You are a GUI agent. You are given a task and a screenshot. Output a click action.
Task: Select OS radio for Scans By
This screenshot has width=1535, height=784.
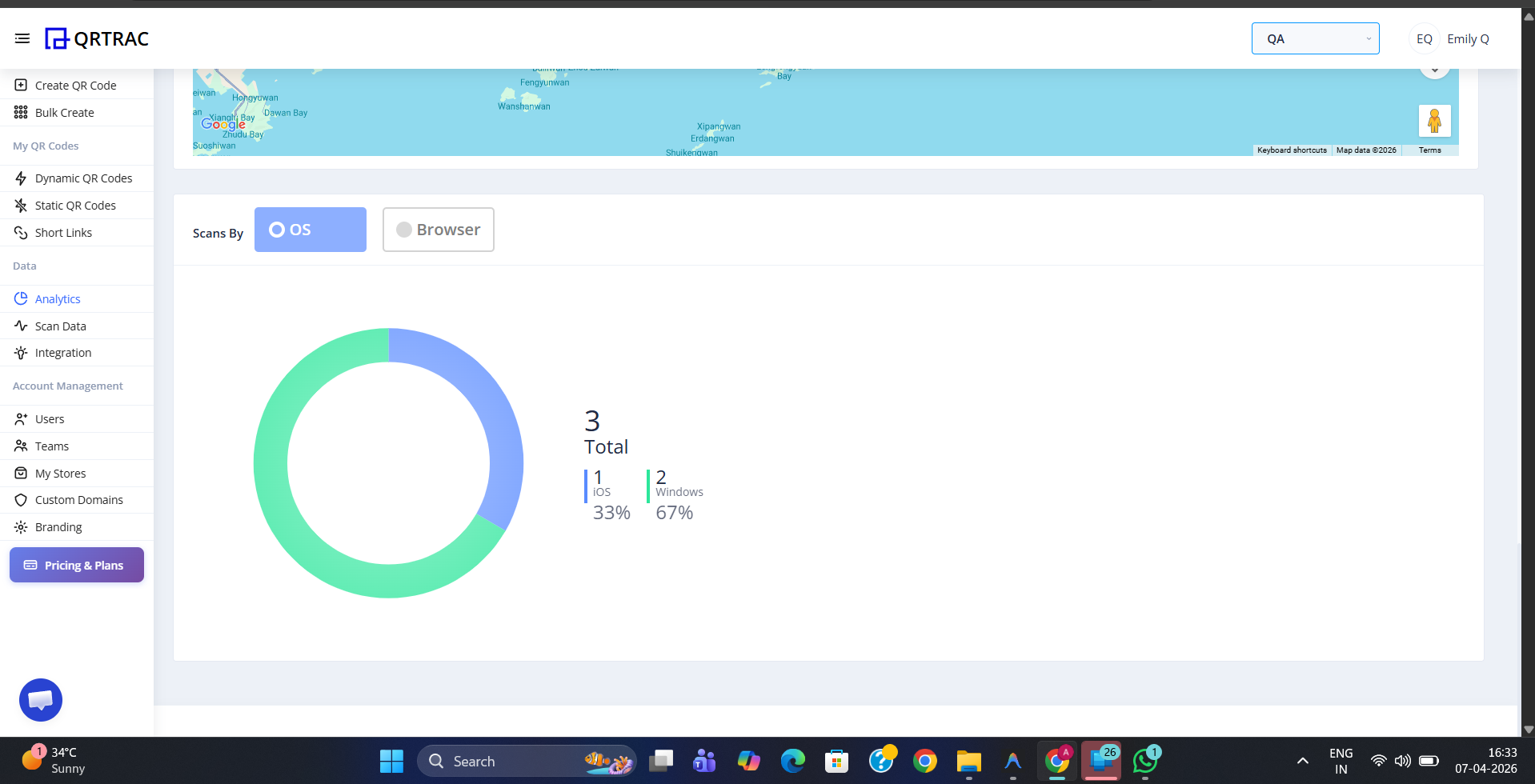[310, 229]
